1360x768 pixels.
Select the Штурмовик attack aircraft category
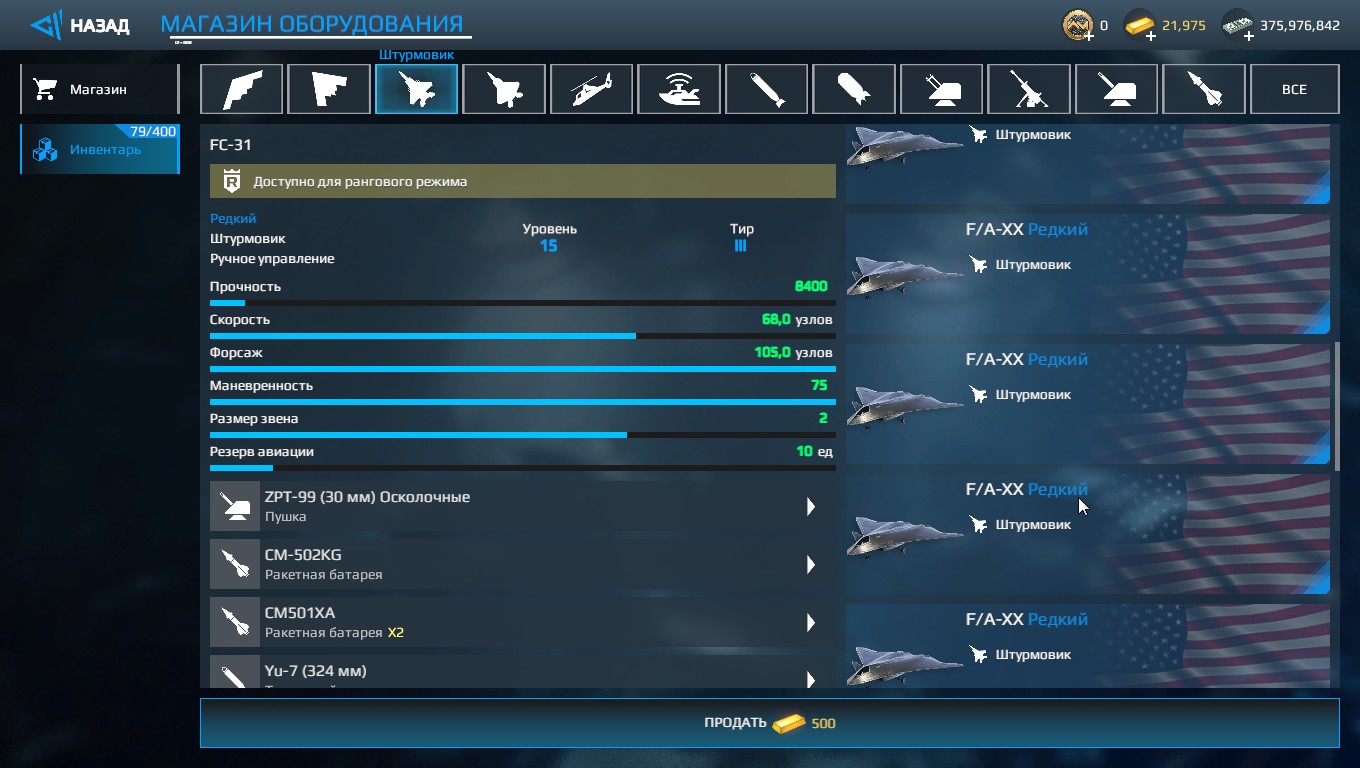tap(416, 89)
